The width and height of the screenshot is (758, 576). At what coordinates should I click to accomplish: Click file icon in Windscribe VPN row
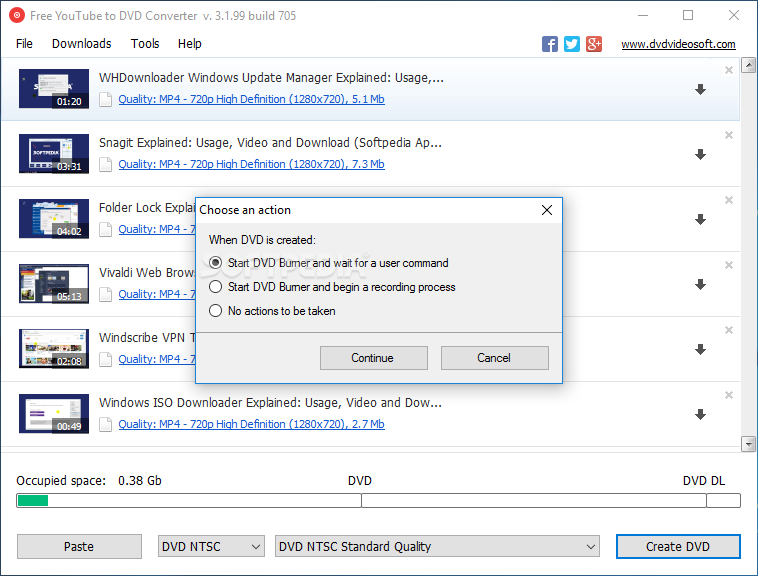coord(105,360)
